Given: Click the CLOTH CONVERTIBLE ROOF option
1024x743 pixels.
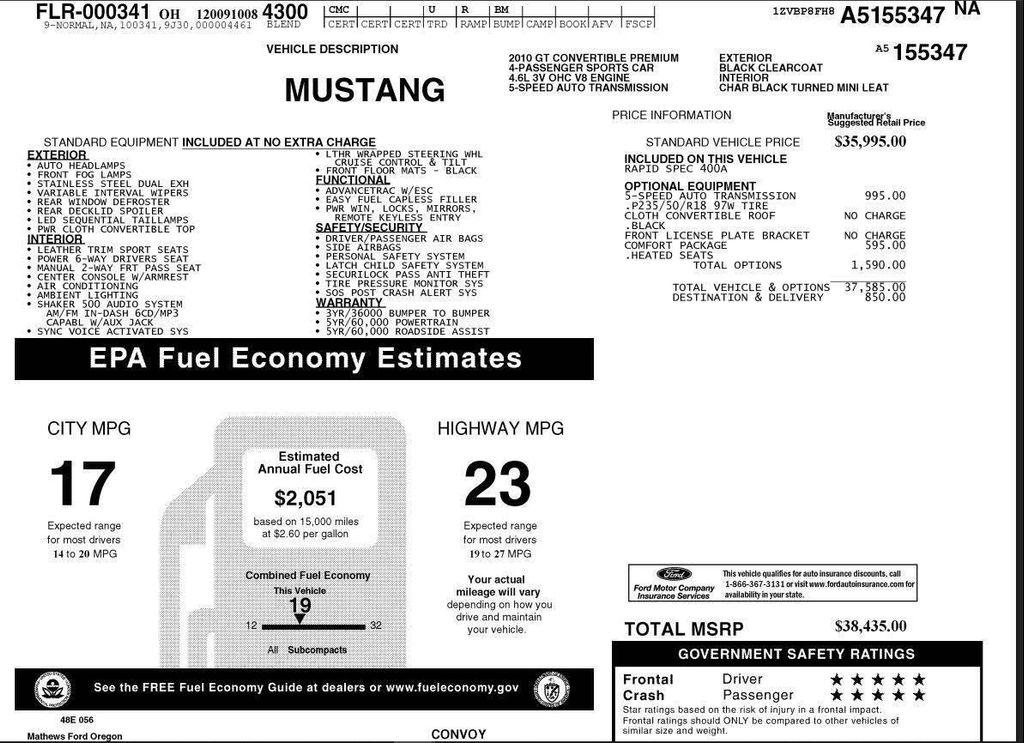Looking at the screenshot, I should 700,215.
